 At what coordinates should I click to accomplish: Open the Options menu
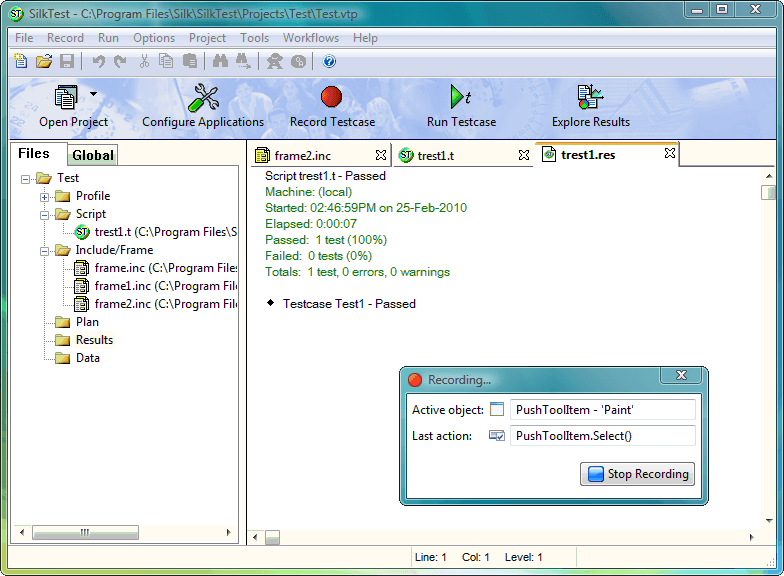point(154,38)
